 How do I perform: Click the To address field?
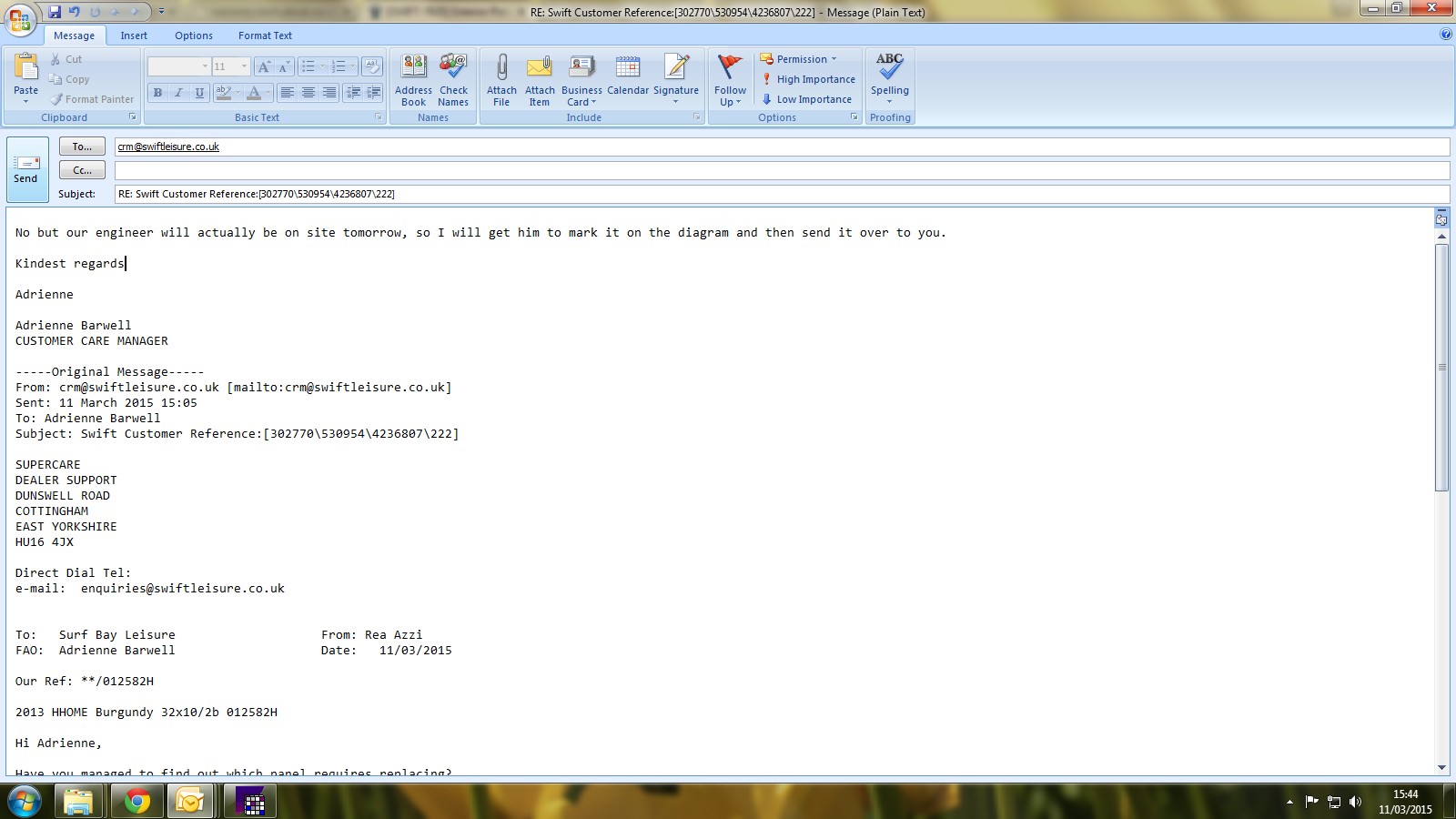pos(782,147)
